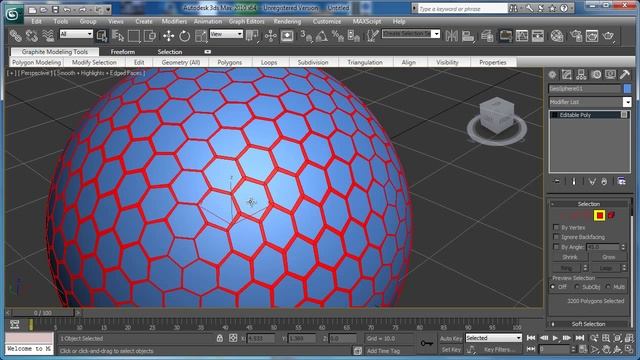Click the Align tool icon
The height and width of the screenshot is (360, 640).
point(468,36)
